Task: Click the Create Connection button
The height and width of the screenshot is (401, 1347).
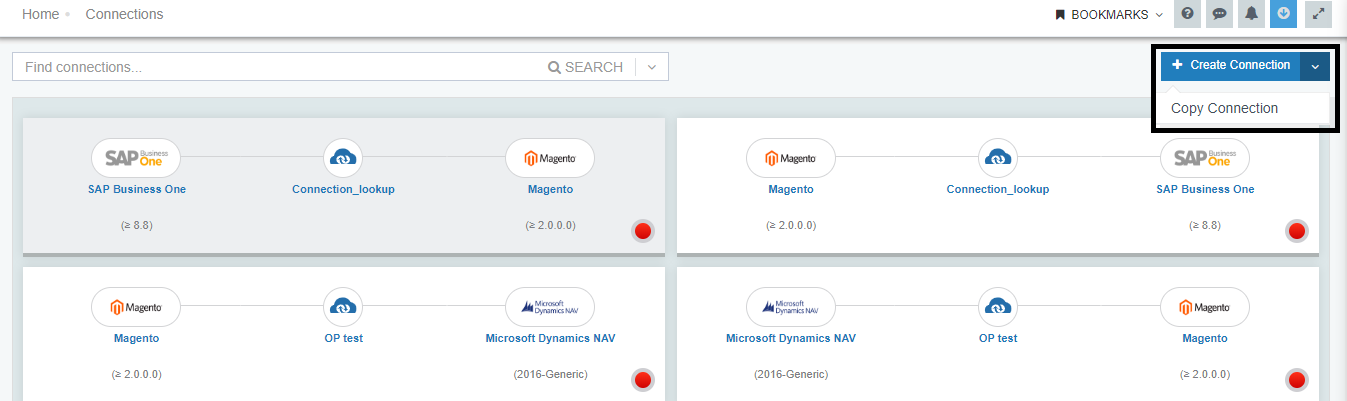Action: pos(1231,65)
